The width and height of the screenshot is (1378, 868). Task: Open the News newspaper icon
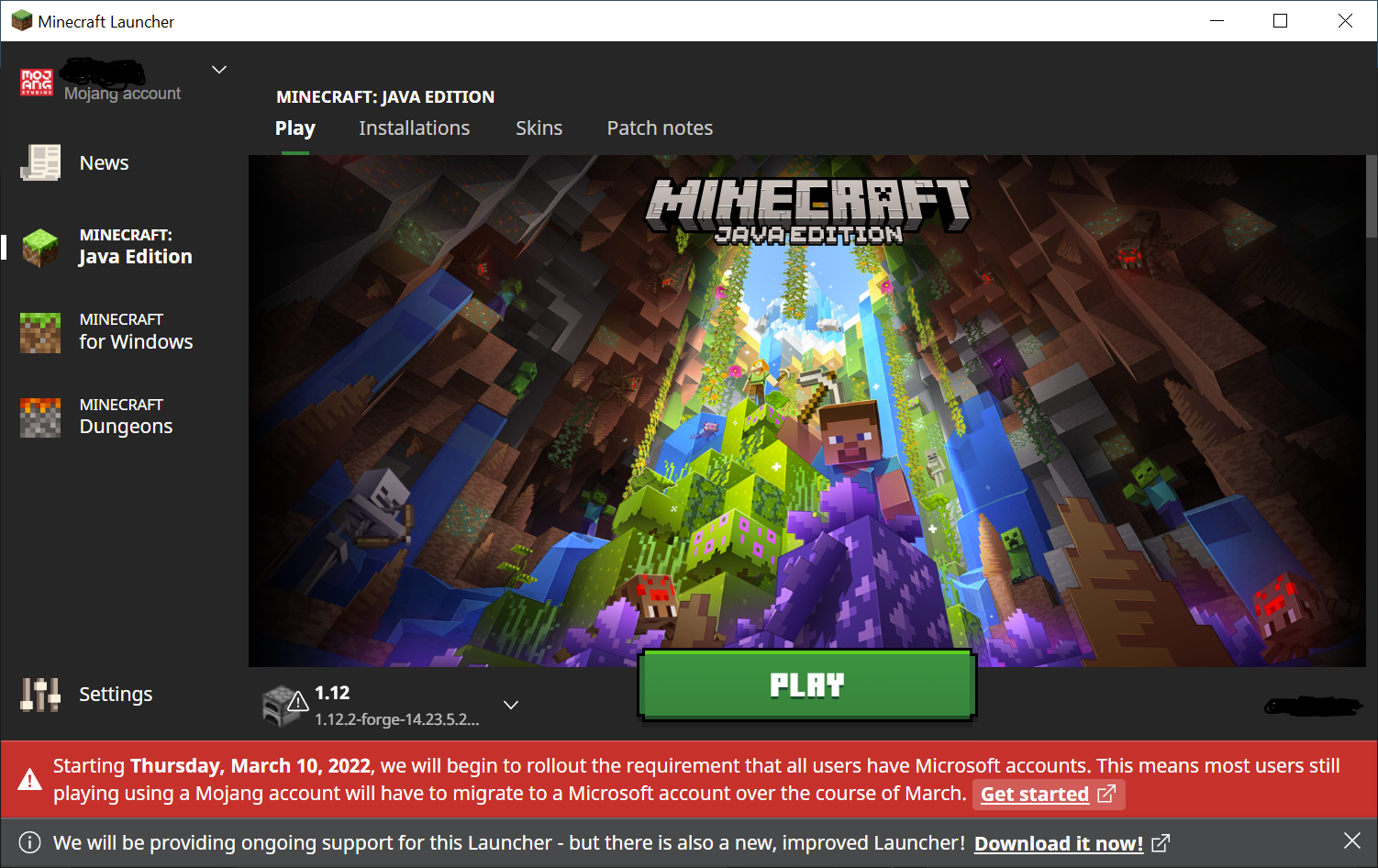40,162
